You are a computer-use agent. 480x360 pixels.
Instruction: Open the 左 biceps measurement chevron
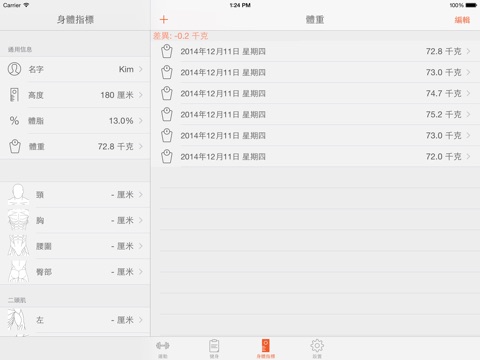141,320
